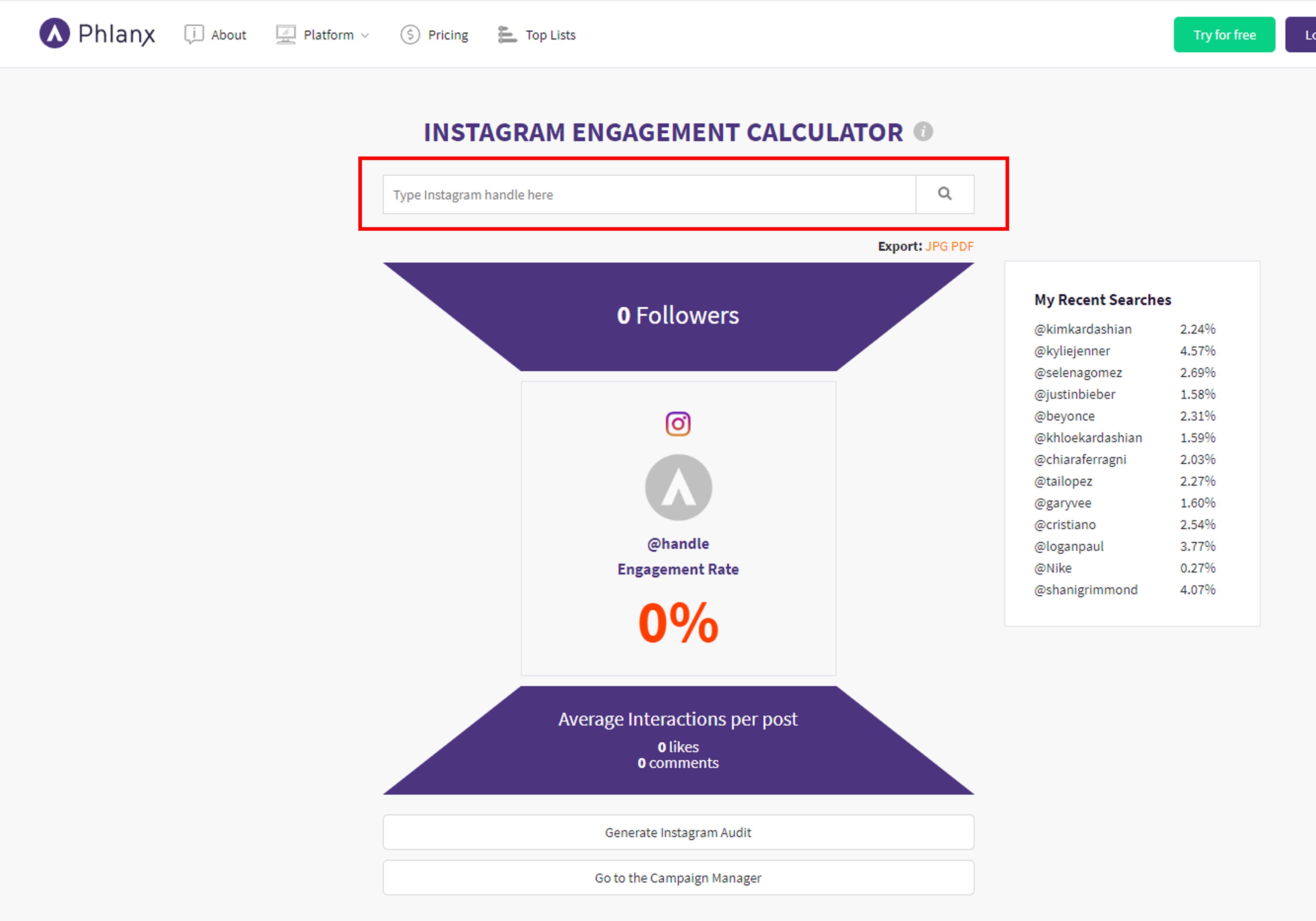
Task: Click the My Recent Searches heading
Action: [x=1102, y=300]
